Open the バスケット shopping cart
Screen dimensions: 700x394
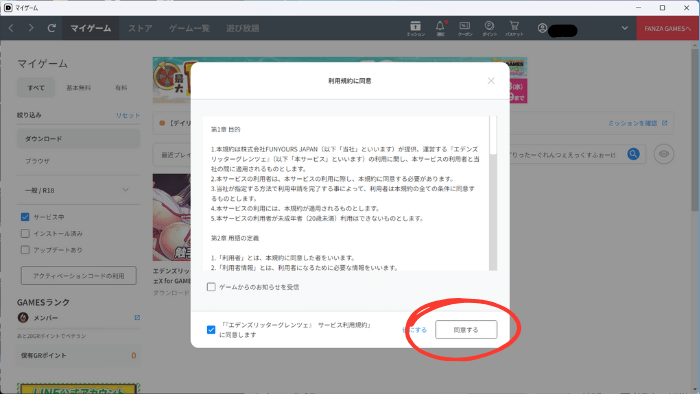(514, 28)
